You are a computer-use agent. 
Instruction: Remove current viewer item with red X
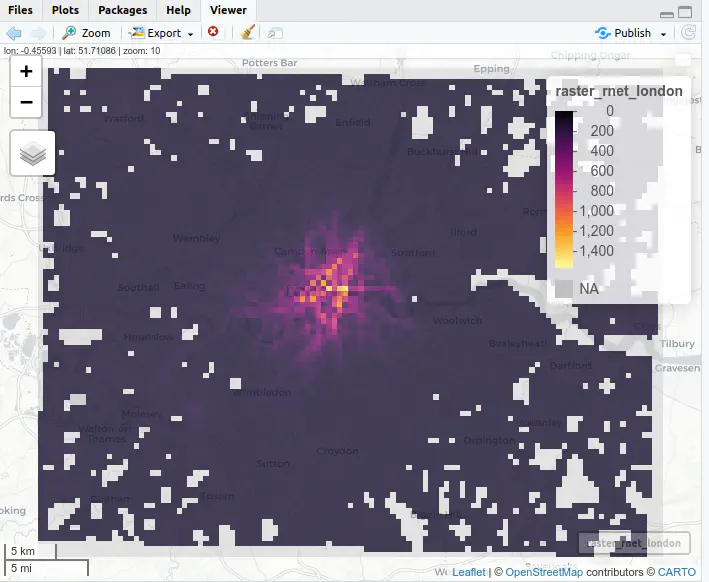(213, 32)
